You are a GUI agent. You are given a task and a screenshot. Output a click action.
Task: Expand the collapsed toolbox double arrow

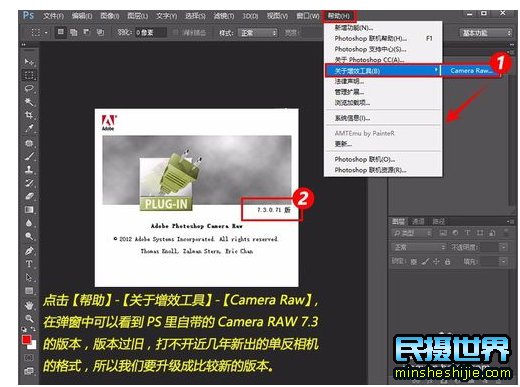24,44
